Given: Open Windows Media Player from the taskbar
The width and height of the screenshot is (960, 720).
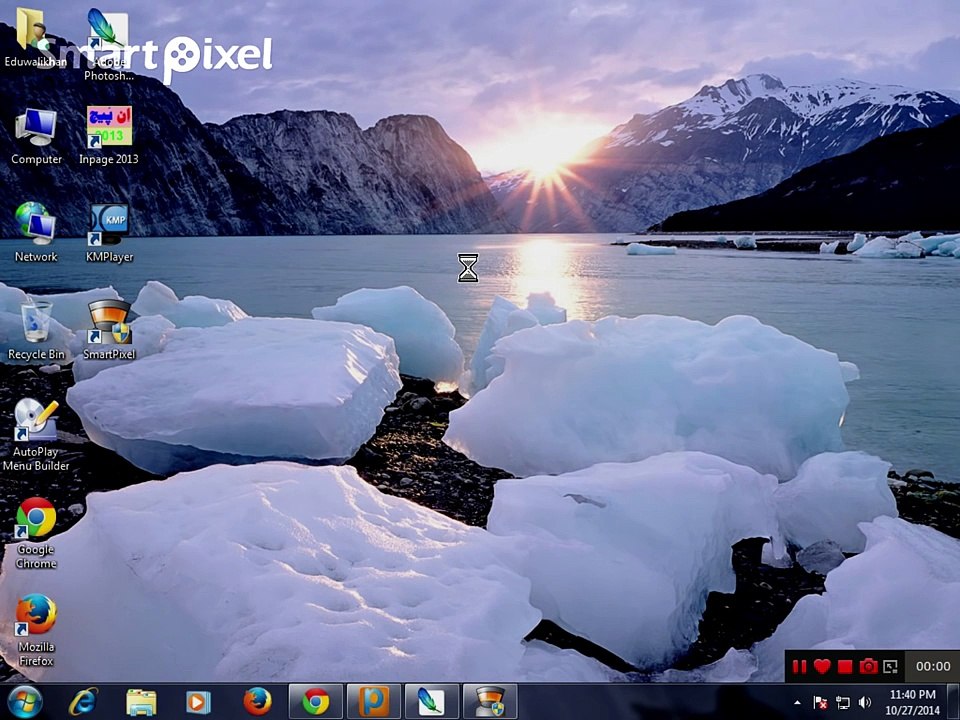Looking at the screenshot, I should pos(198,702).
